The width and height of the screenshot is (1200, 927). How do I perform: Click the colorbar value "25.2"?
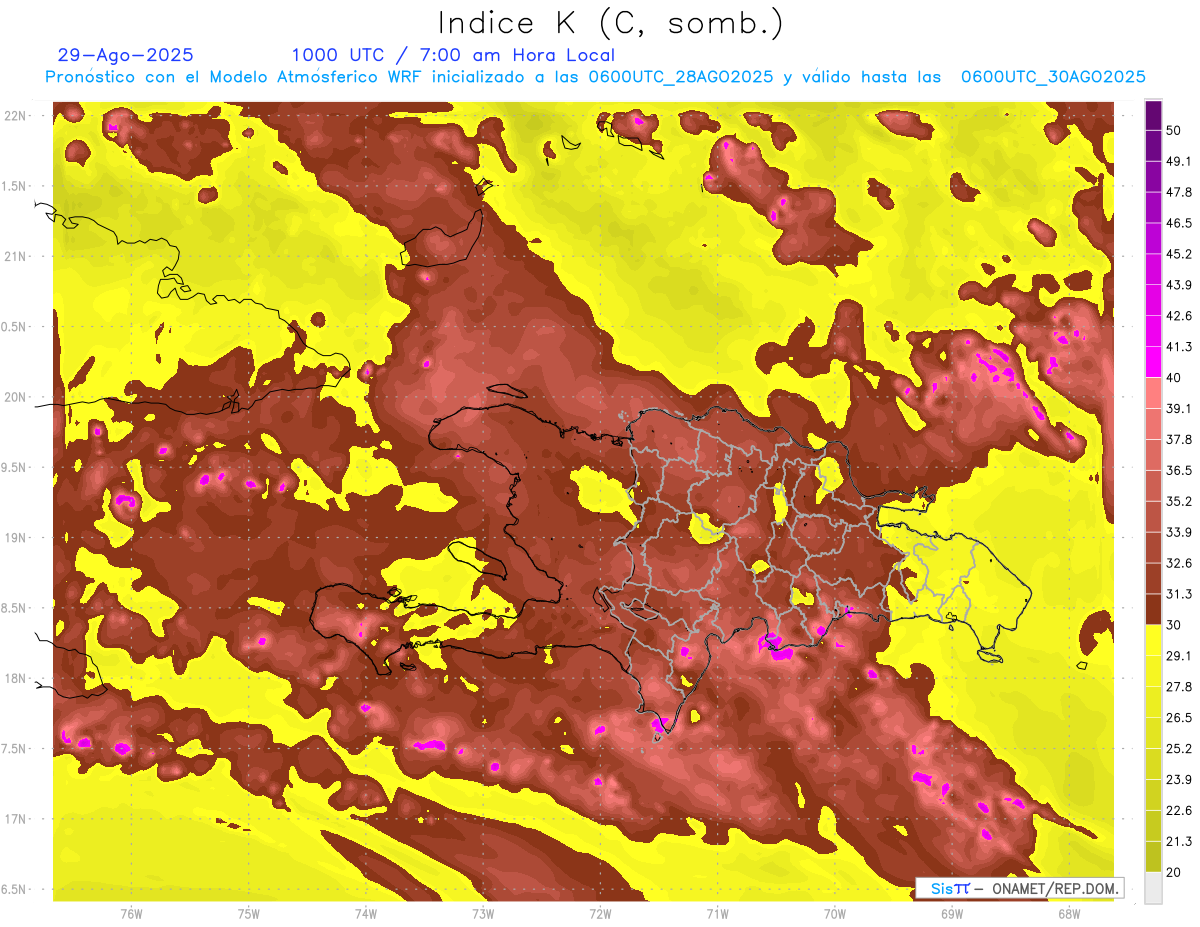1179,749
